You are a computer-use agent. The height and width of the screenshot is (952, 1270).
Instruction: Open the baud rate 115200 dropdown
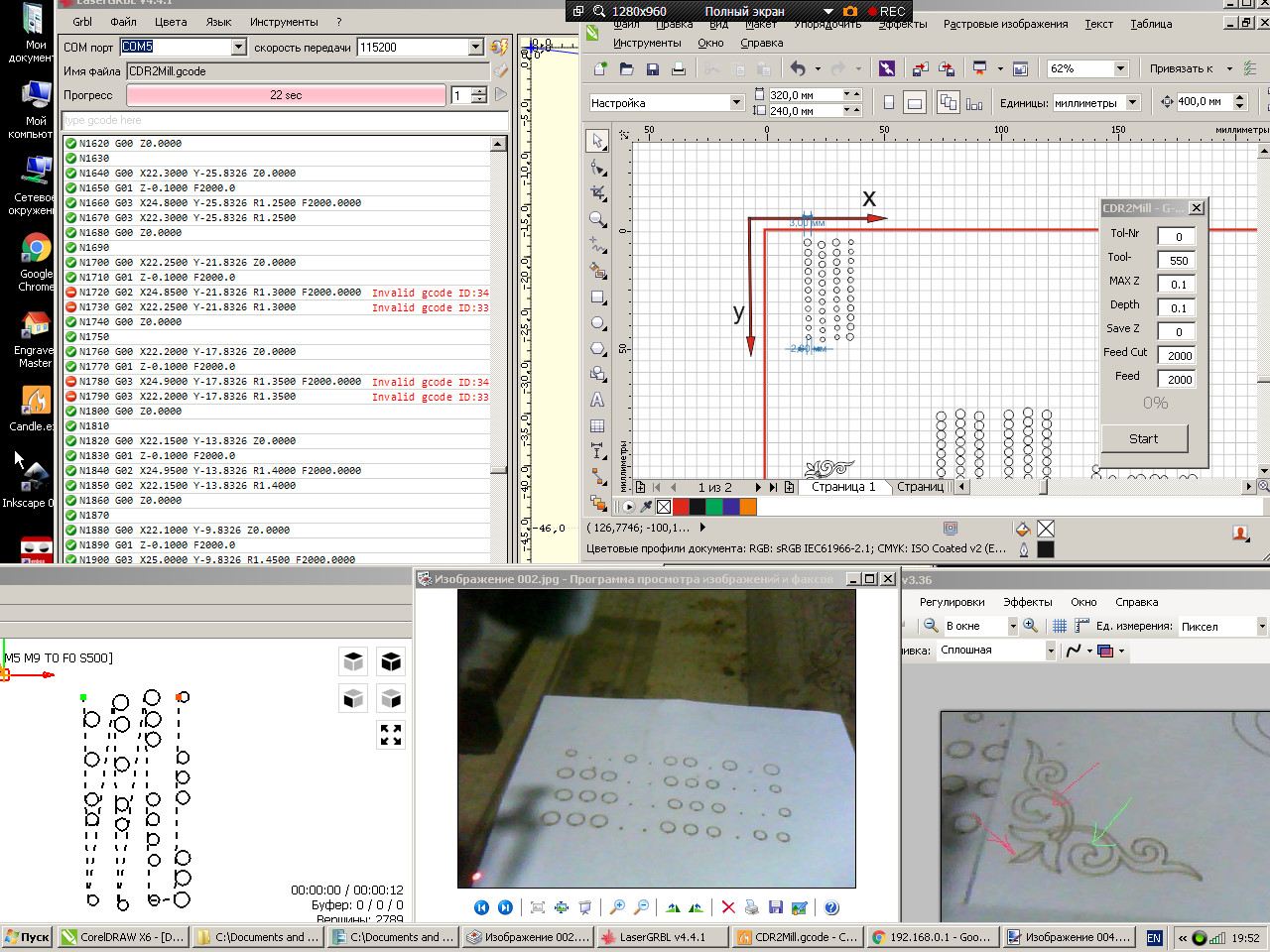[475, 47]
